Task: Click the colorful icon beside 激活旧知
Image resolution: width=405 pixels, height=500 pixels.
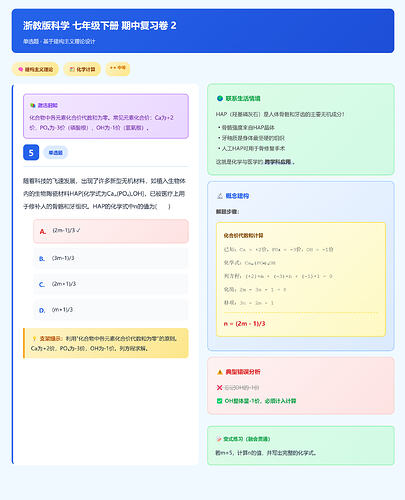Action: pyautogui.click(x=33, y=105)
